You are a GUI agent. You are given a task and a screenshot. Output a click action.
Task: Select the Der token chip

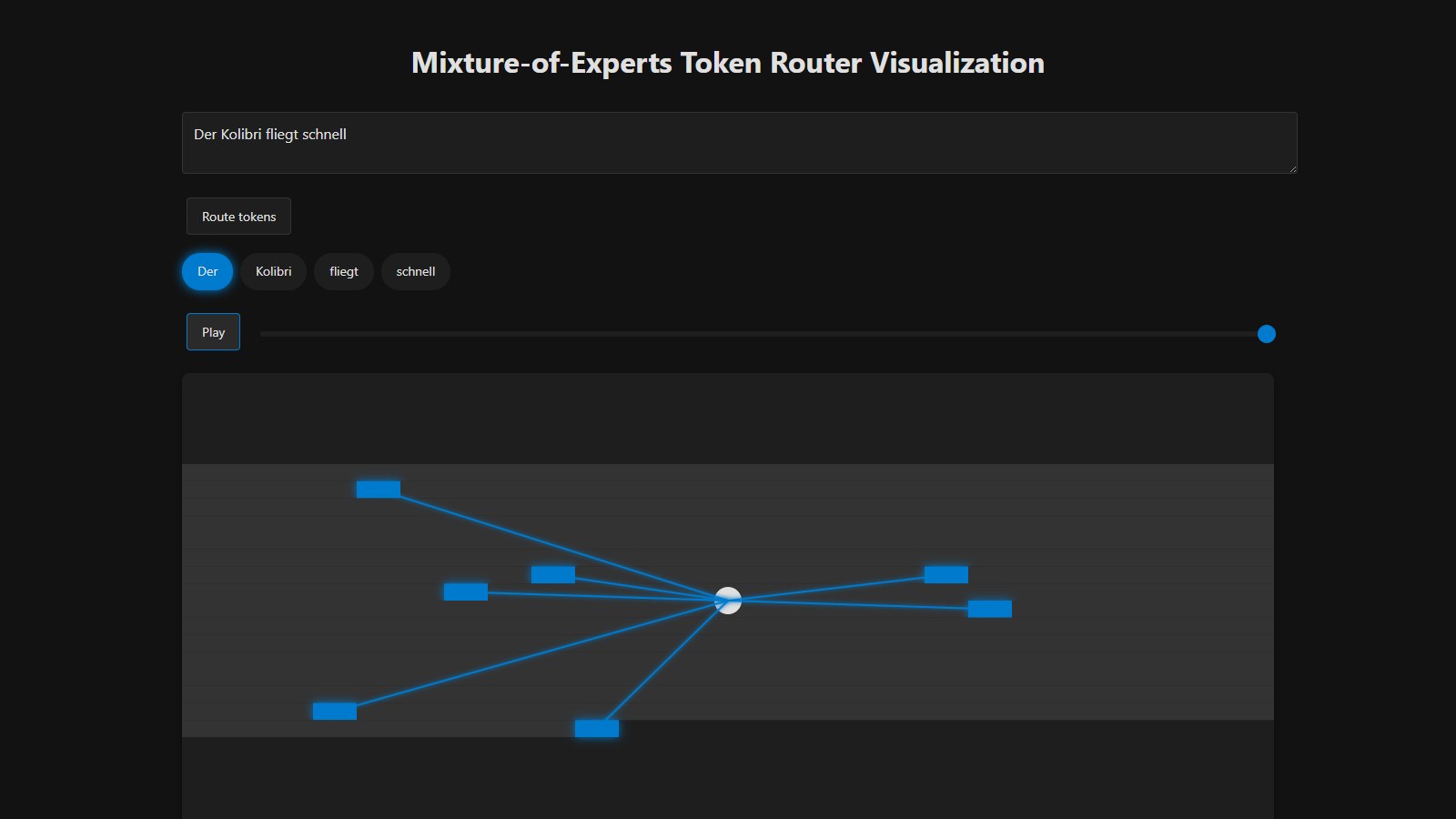(207, 271)
